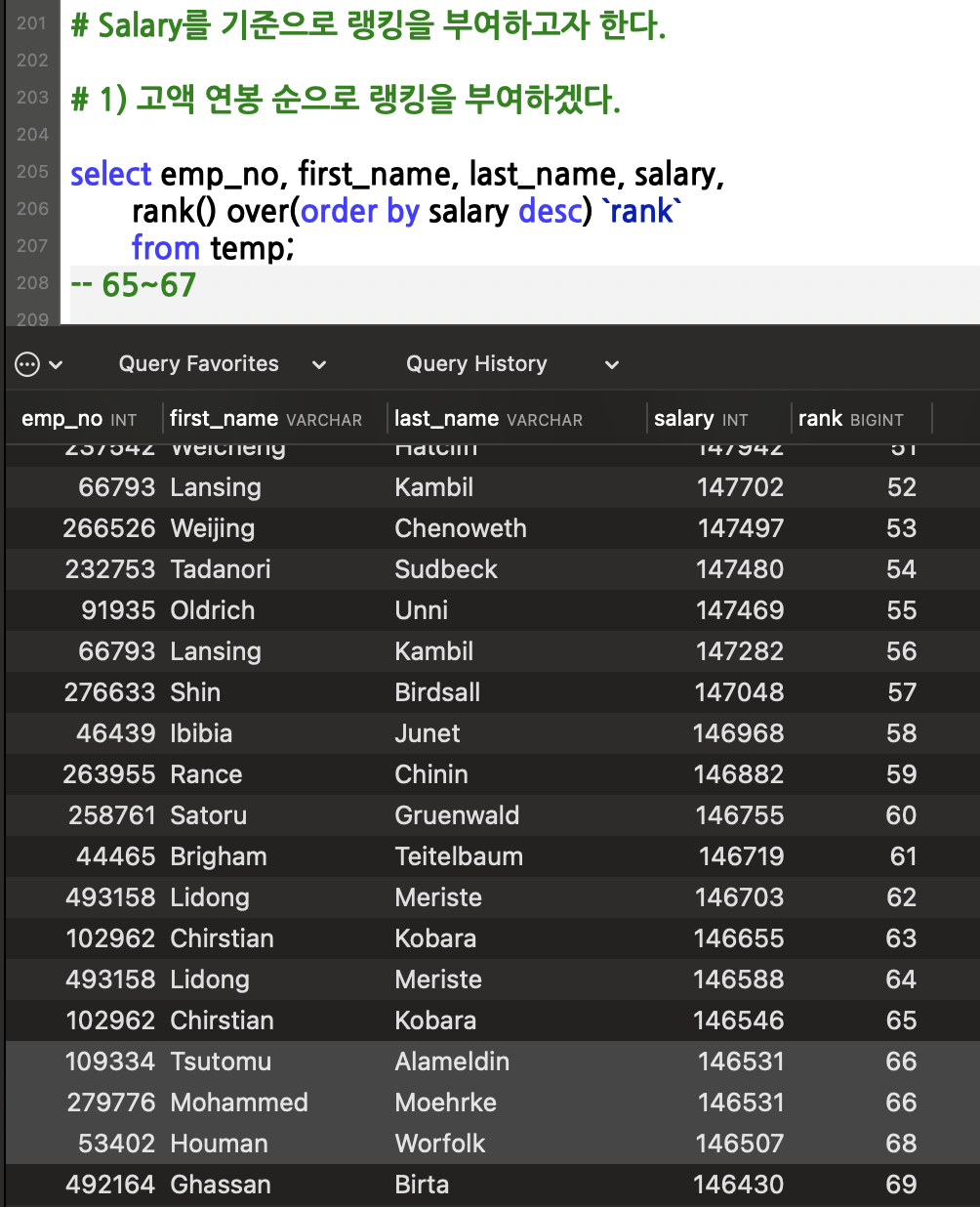Select the cell with salary 146588

coord(739,979)
